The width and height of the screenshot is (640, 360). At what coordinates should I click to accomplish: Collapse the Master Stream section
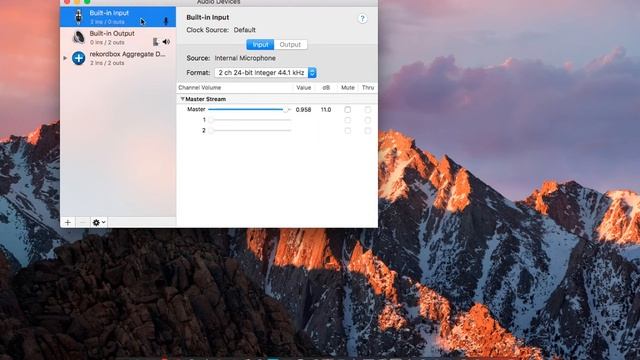pyautogui.click(x=182, y=99)
